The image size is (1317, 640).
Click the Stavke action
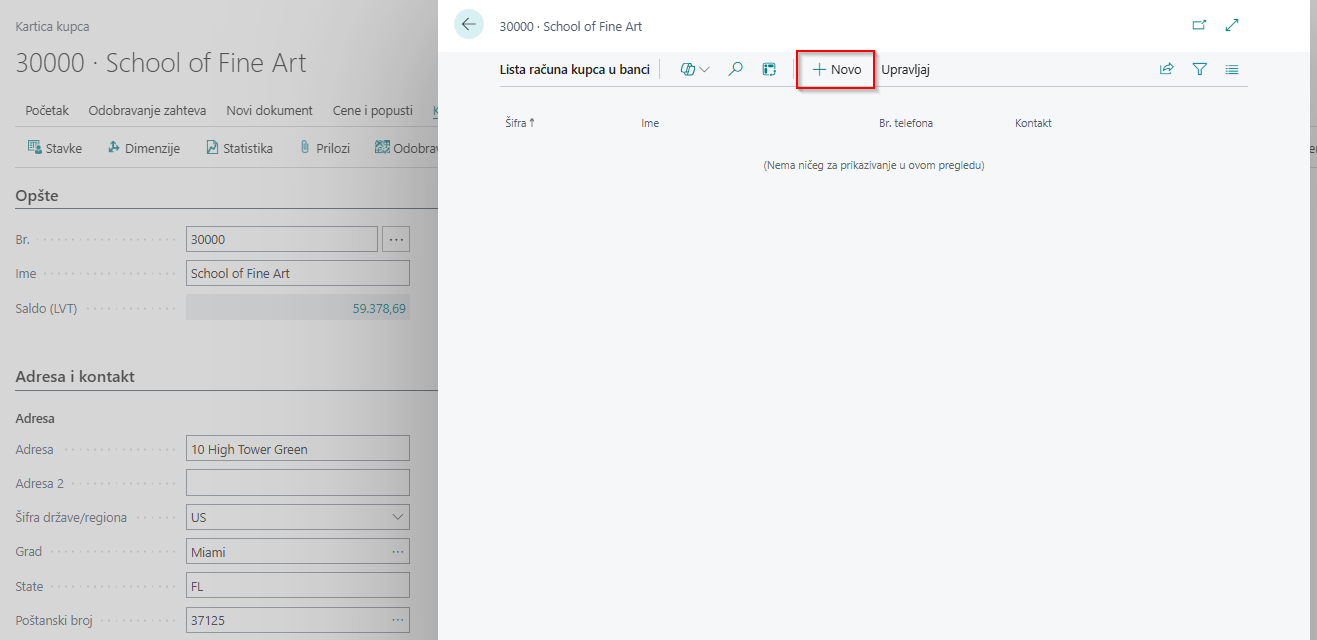[x=55, y=148]
